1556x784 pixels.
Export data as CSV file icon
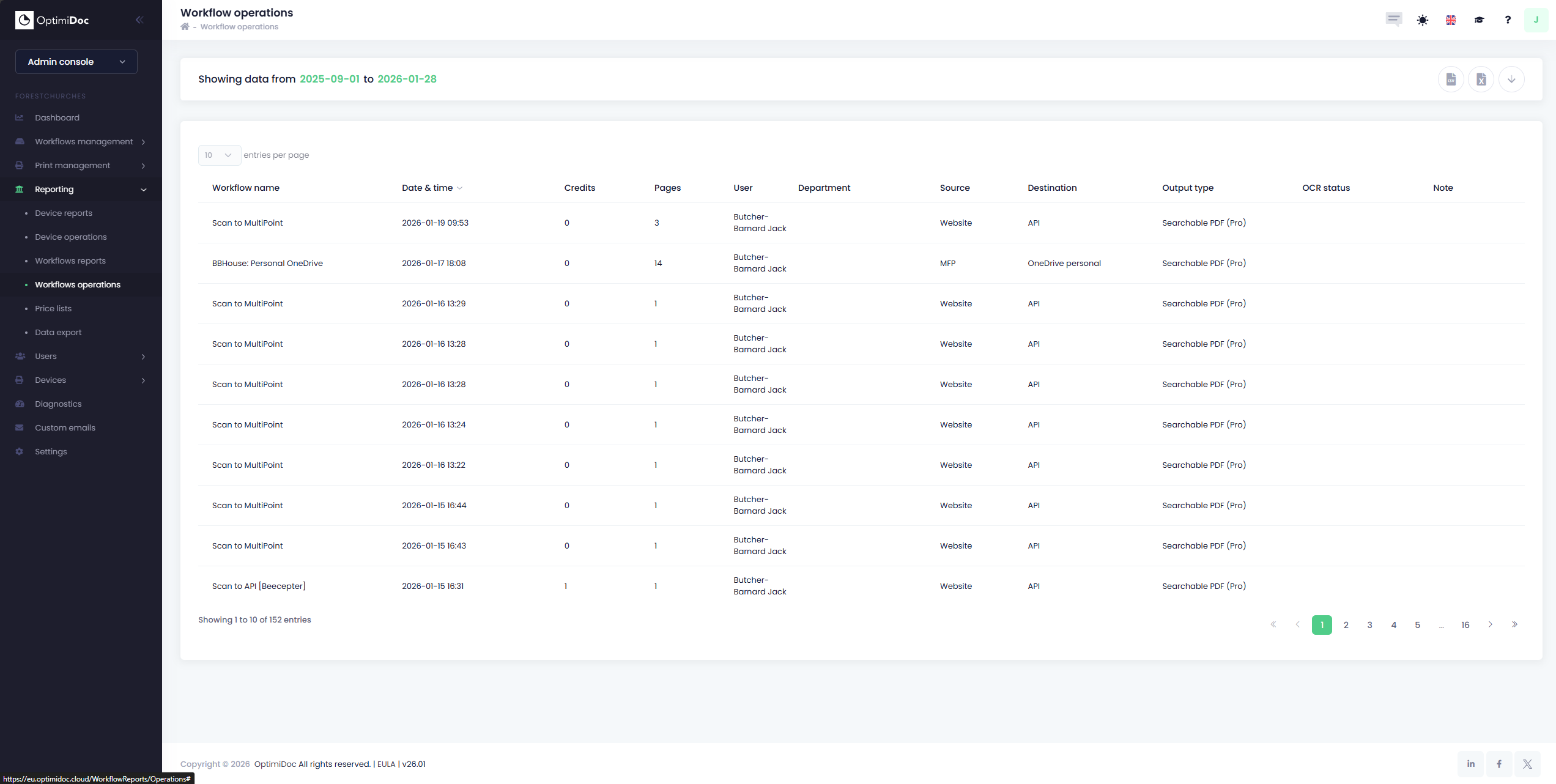[1451, 80]
